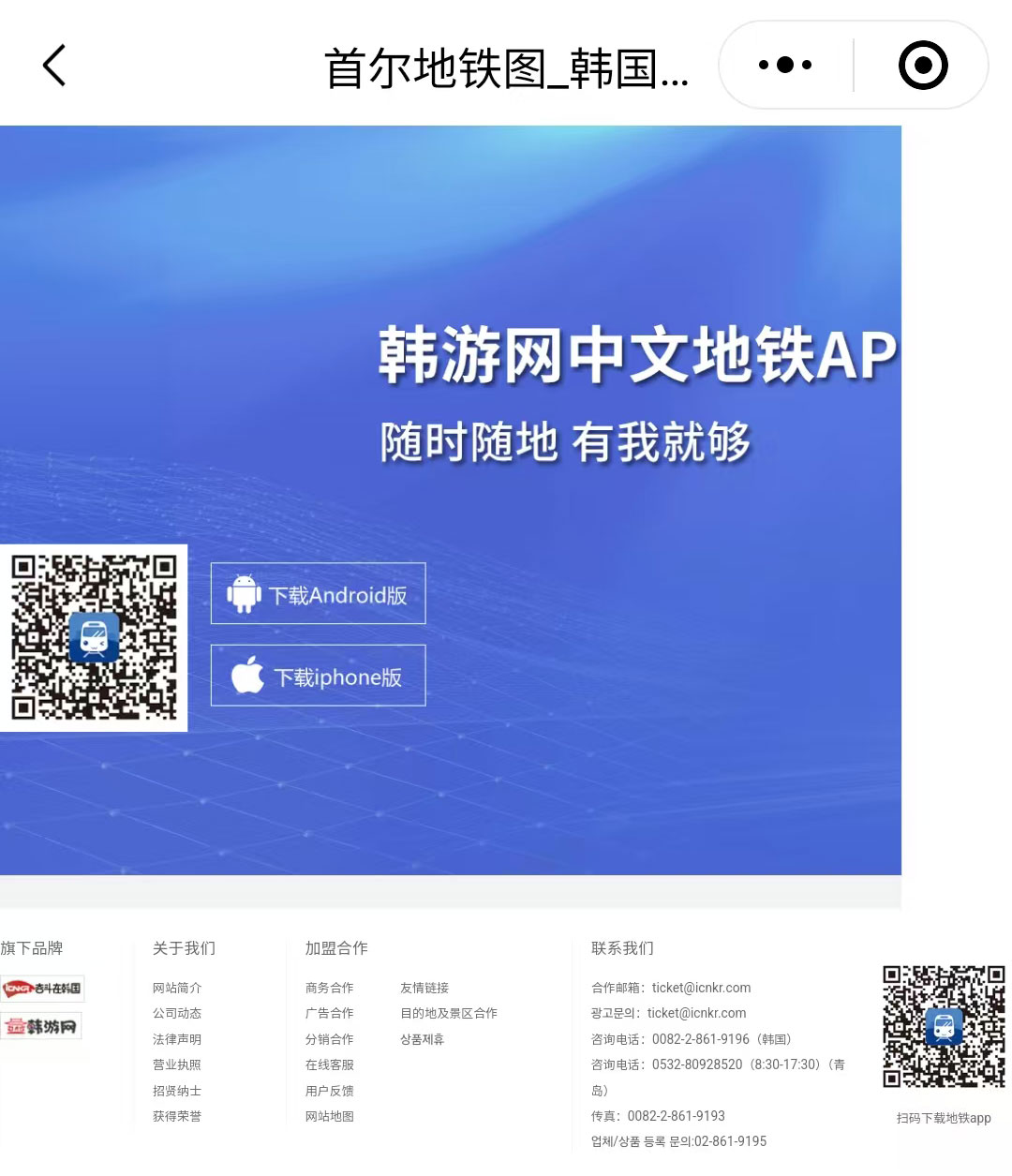Tap the ICNKR 奋斗在韩国 brand logo
The image size is (1012, 1176).
42,989
